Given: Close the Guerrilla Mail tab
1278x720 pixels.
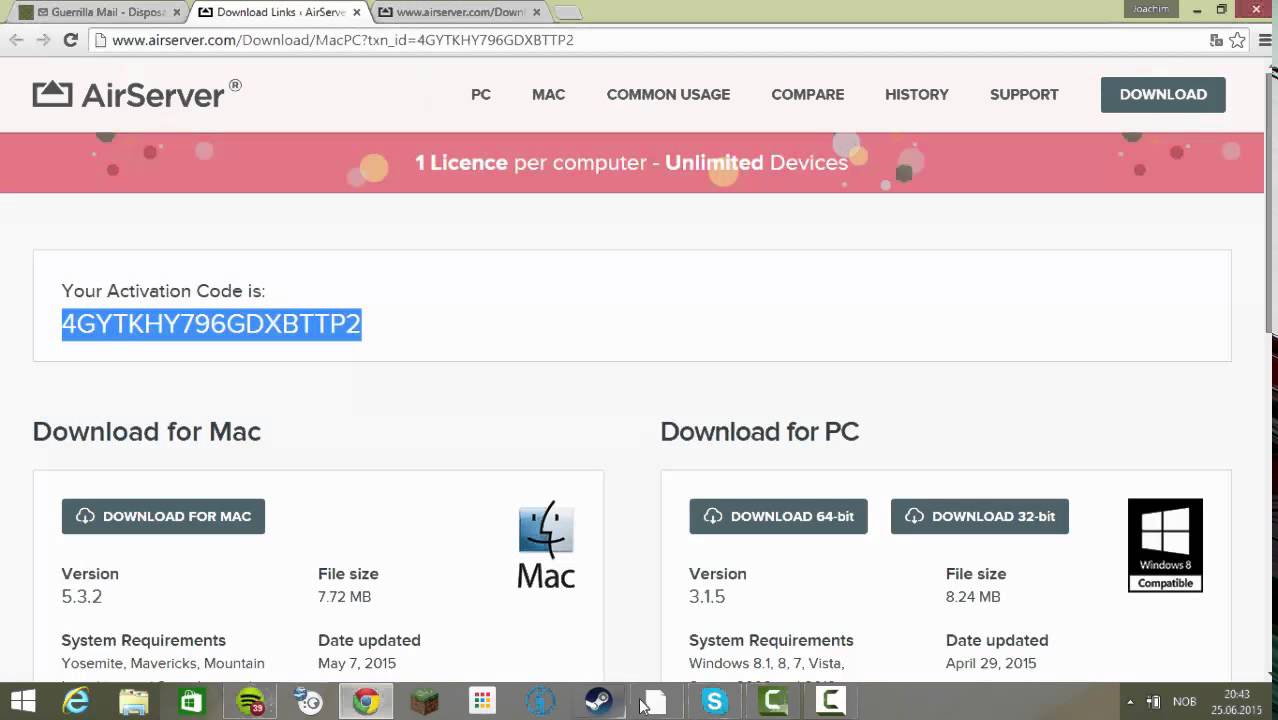Looking at the screenshot, I should tap(177, 12).
